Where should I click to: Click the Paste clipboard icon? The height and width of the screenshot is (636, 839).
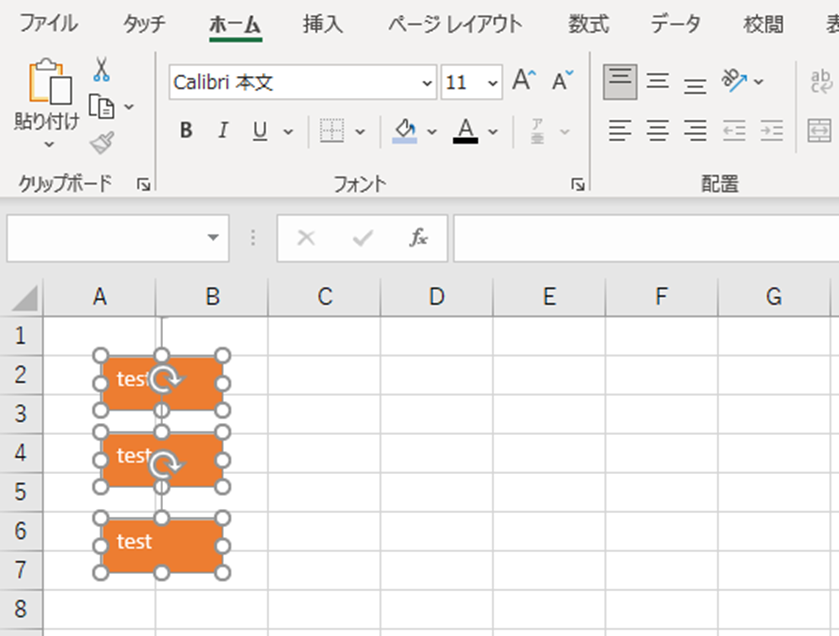[x=50, y=81]
